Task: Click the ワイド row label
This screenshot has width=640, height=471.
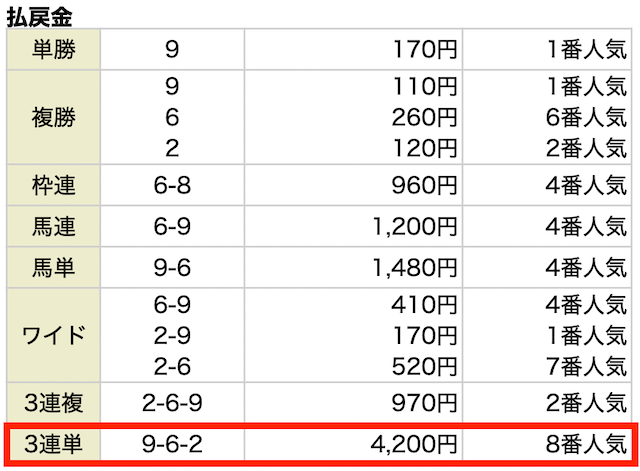Action: [x=53, y=335]
